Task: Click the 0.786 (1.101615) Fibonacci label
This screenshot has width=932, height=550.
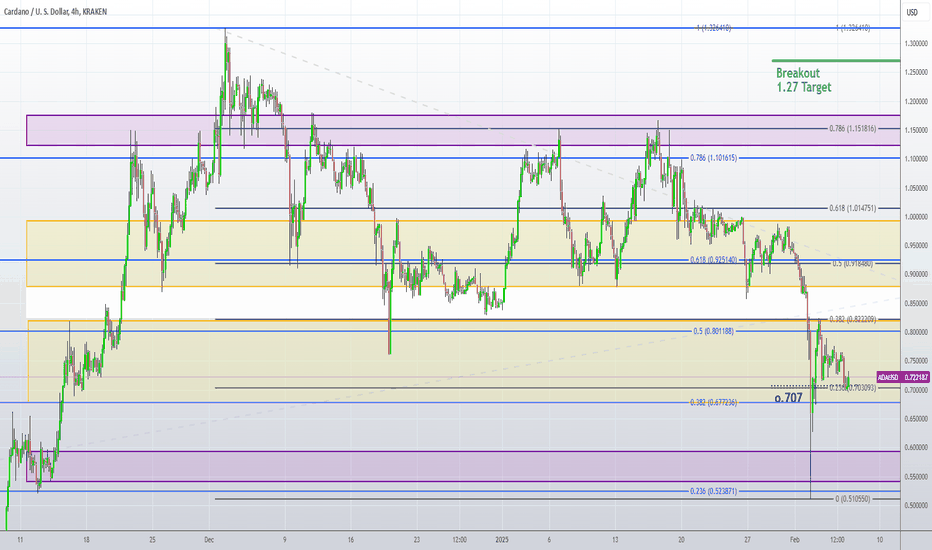Action: click(x=713, y=158)
